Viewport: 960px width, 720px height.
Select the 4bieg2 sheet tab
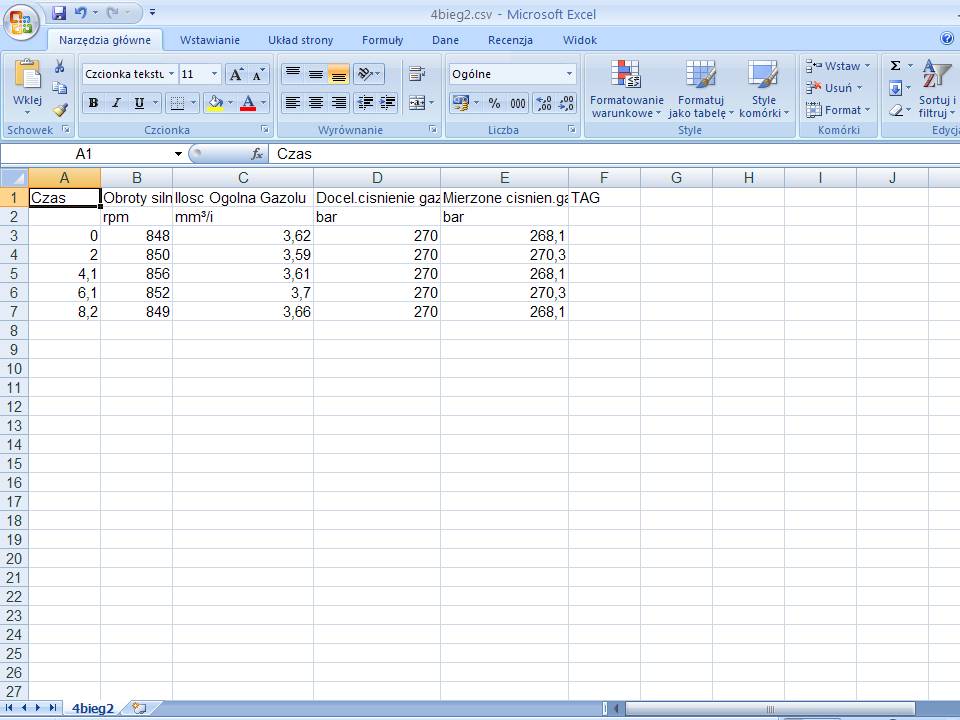coord(93,708)
